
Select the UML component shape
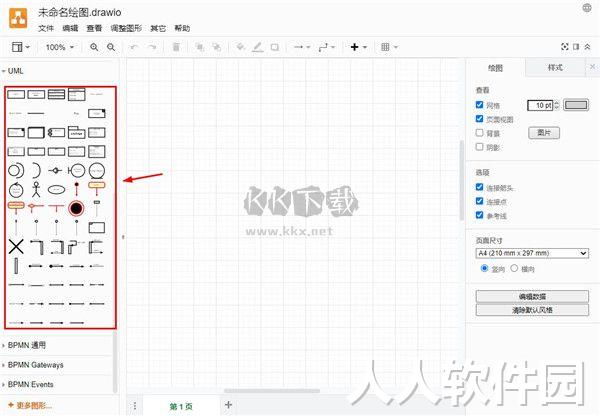tap(56, 132)
